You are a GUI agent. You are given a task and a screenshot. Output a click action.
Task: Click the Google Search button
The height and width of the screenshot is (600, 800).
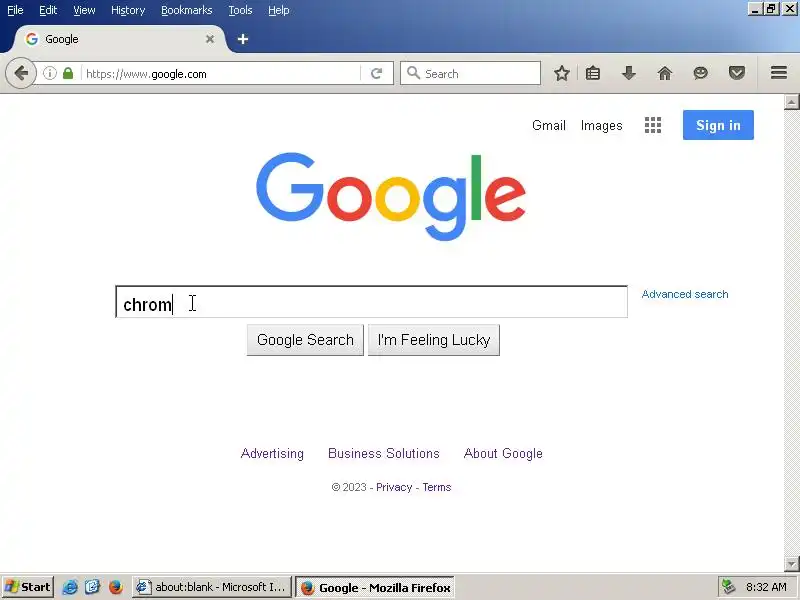tap(305, 340)
